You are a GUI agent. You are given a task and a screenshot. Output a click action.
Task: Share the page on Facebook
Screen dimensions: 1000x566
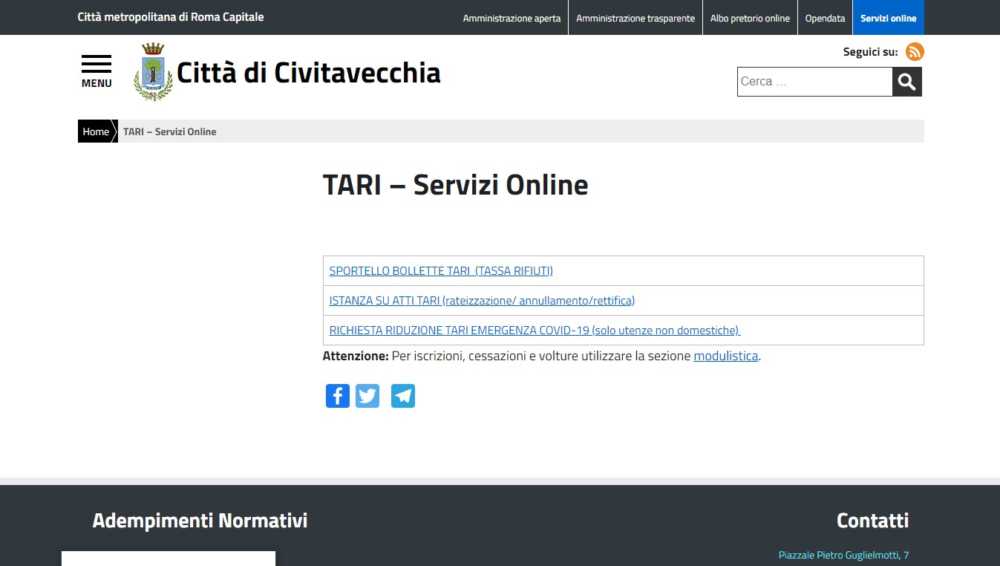coord(337,396)
